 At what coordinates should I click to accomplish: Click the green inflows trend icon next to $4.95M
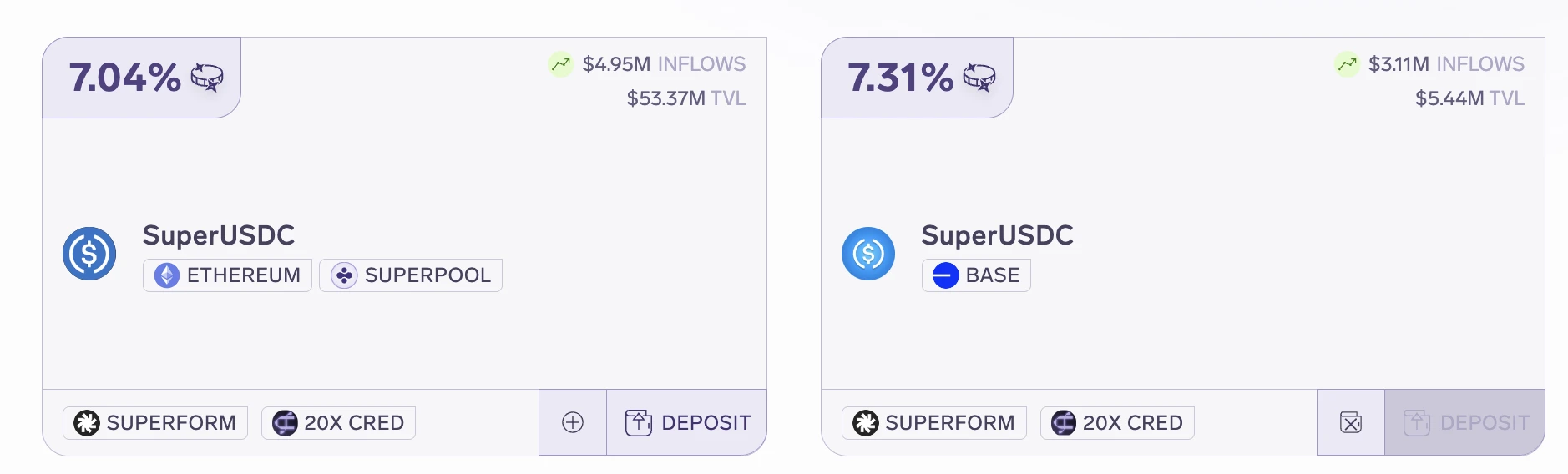coord(560,64)
